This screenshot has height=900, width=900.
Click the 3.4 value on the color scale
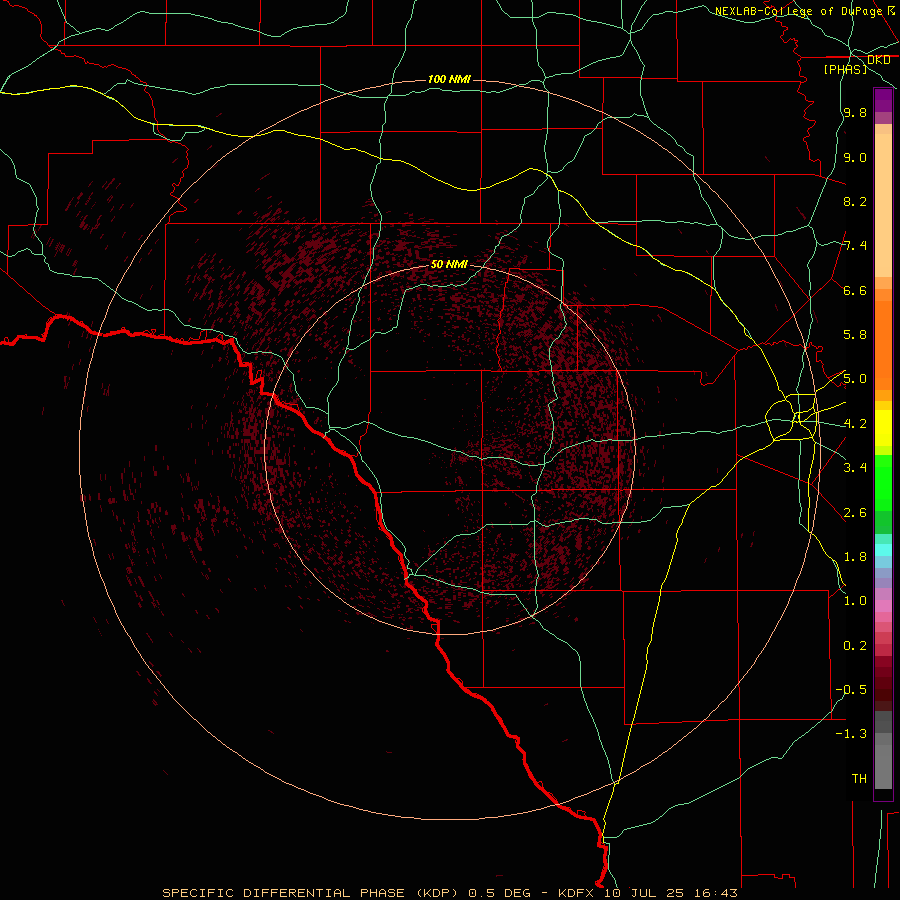click(855, 468)
